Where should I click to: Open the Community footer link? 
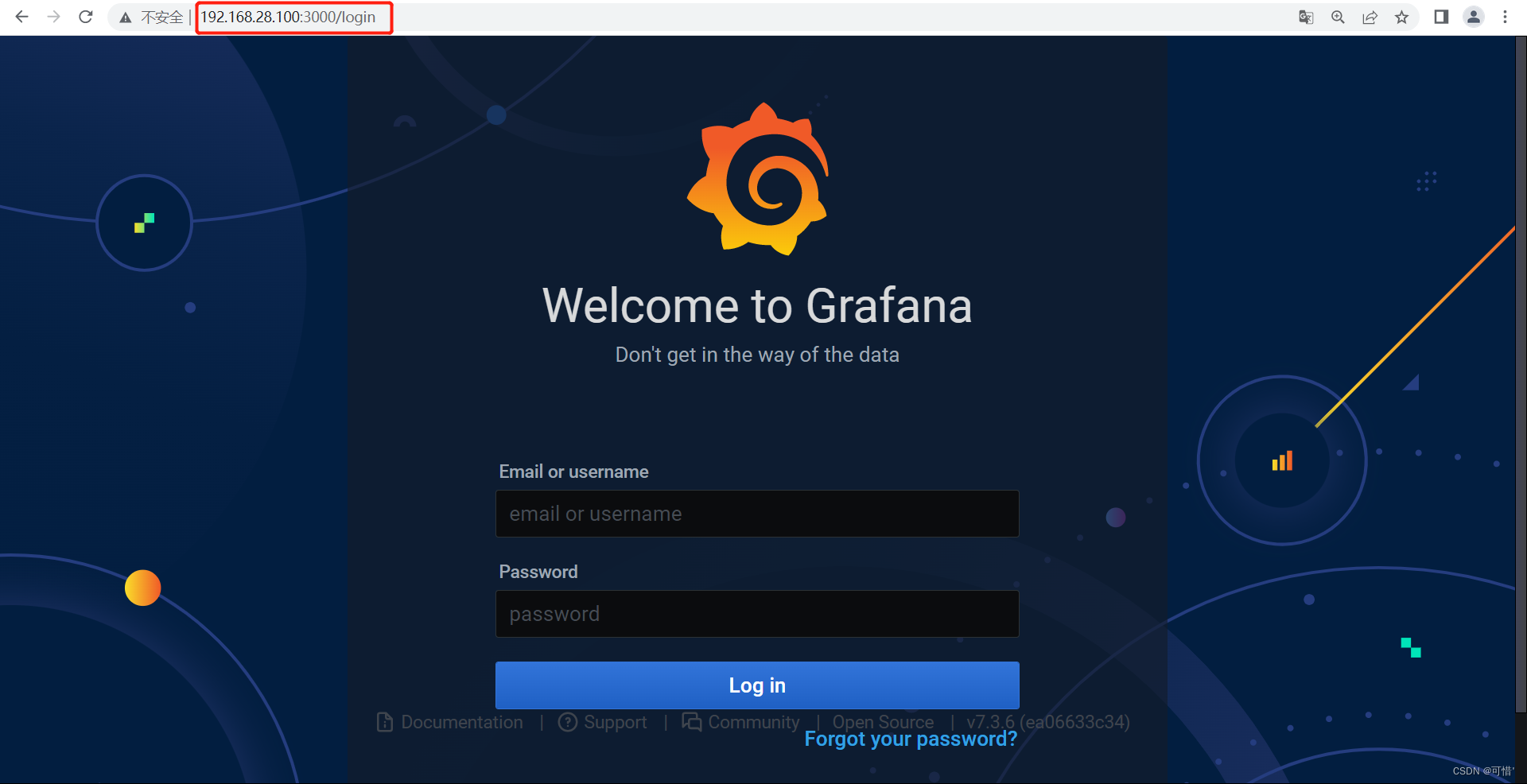754,722
